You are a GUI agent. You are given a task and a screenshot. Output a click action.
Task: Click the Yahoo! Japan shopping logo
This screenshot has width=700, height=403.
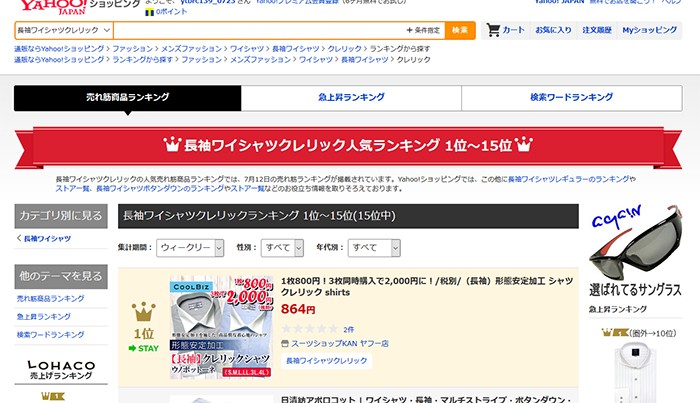pyautogui.click(x=79, y=6)
